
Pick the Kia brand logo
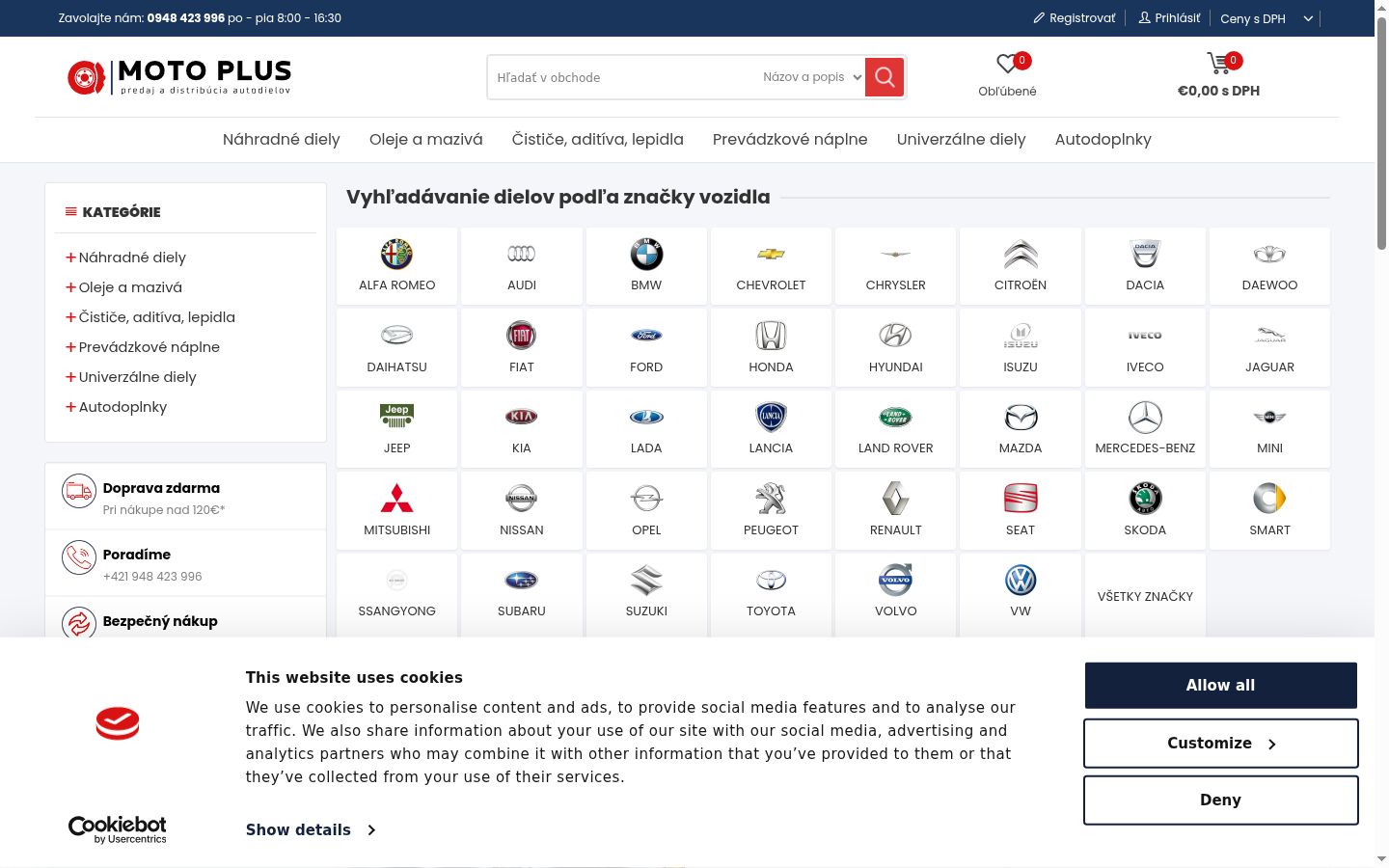click(522, 417)
